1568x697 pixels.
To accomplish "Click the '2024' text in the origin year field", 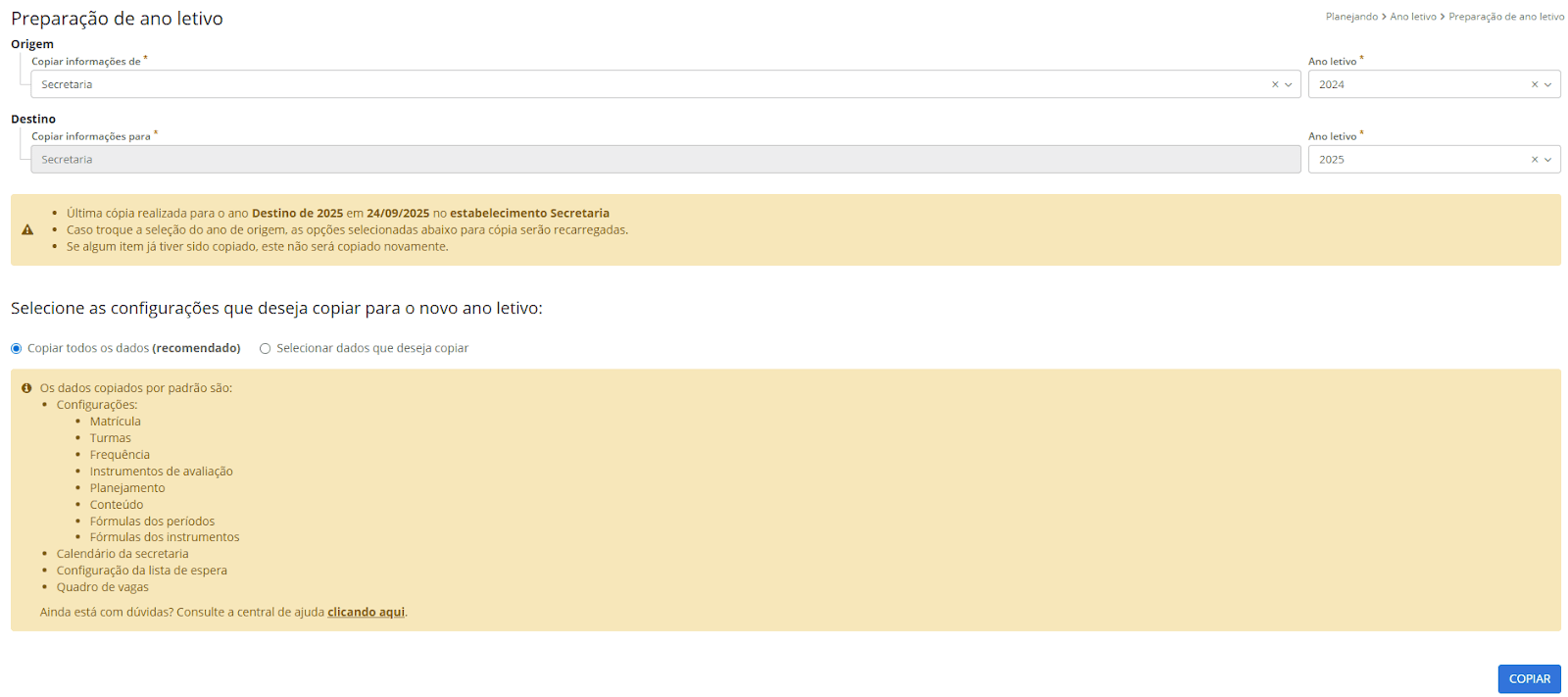I will click(x=1332, y=84).
